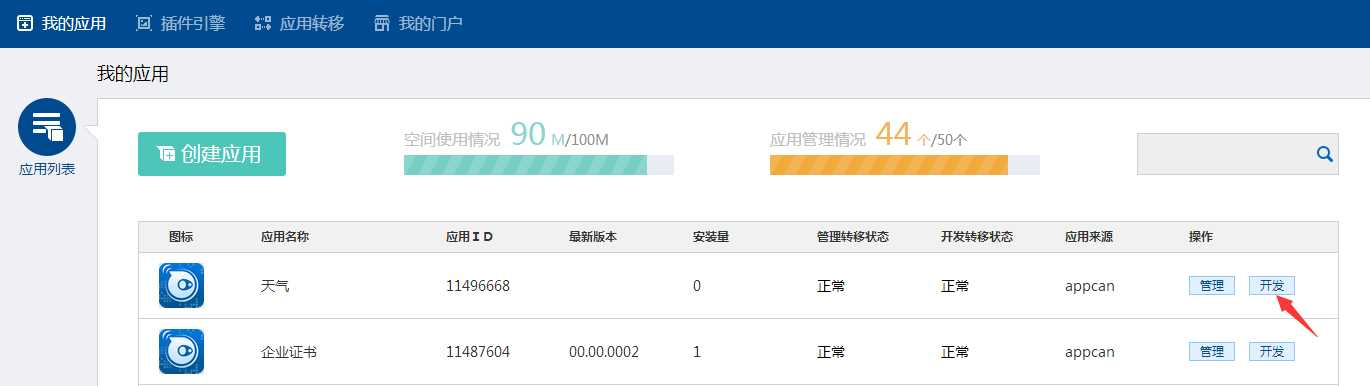The height and width of the screenshot is (386, 1370).
Task: Click app ID 11496668
Action: [x=478, y=286]
